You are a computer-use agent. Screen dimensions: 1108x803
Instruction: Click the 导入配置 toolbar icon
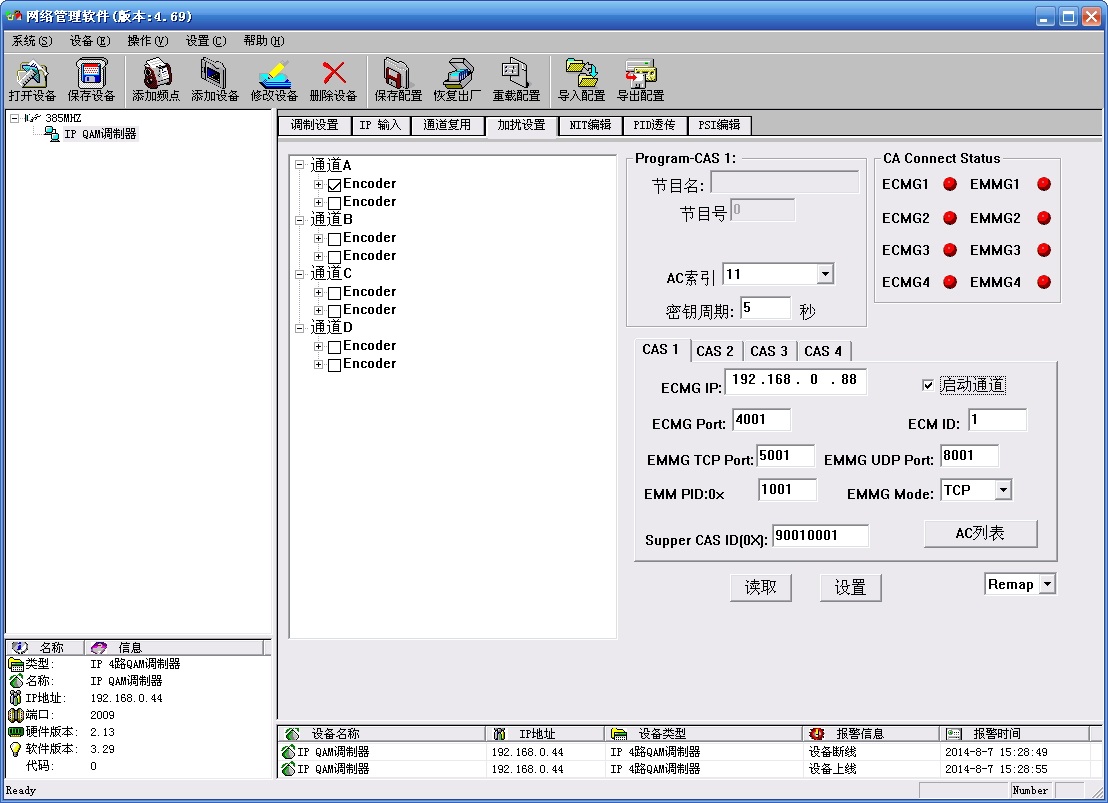[x=581, y=80]
